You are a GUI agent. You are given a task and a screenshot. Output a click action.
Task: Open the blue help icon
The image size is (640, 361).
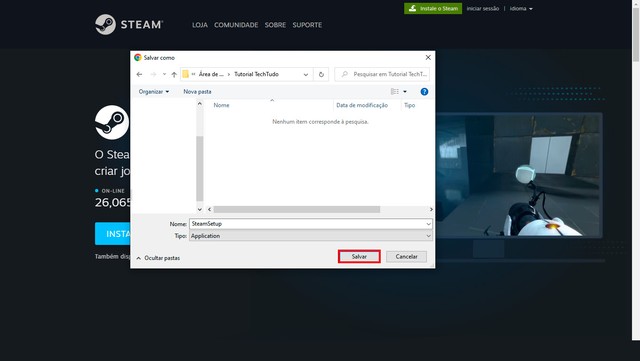pos(424,91)
